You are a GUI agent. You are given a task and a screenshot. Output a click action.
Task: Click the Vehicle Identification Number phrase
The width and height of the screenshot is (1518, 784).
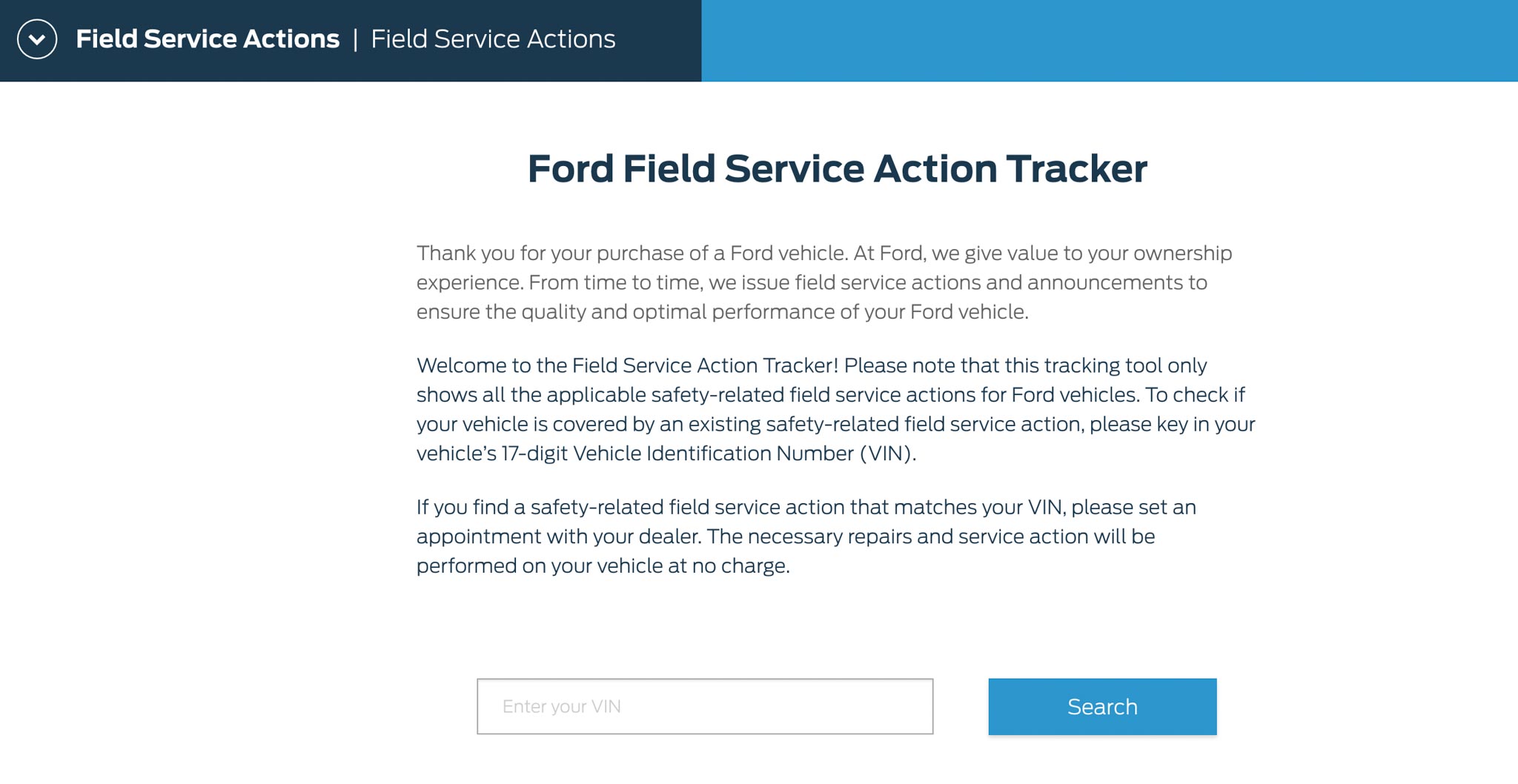[712, 454]
